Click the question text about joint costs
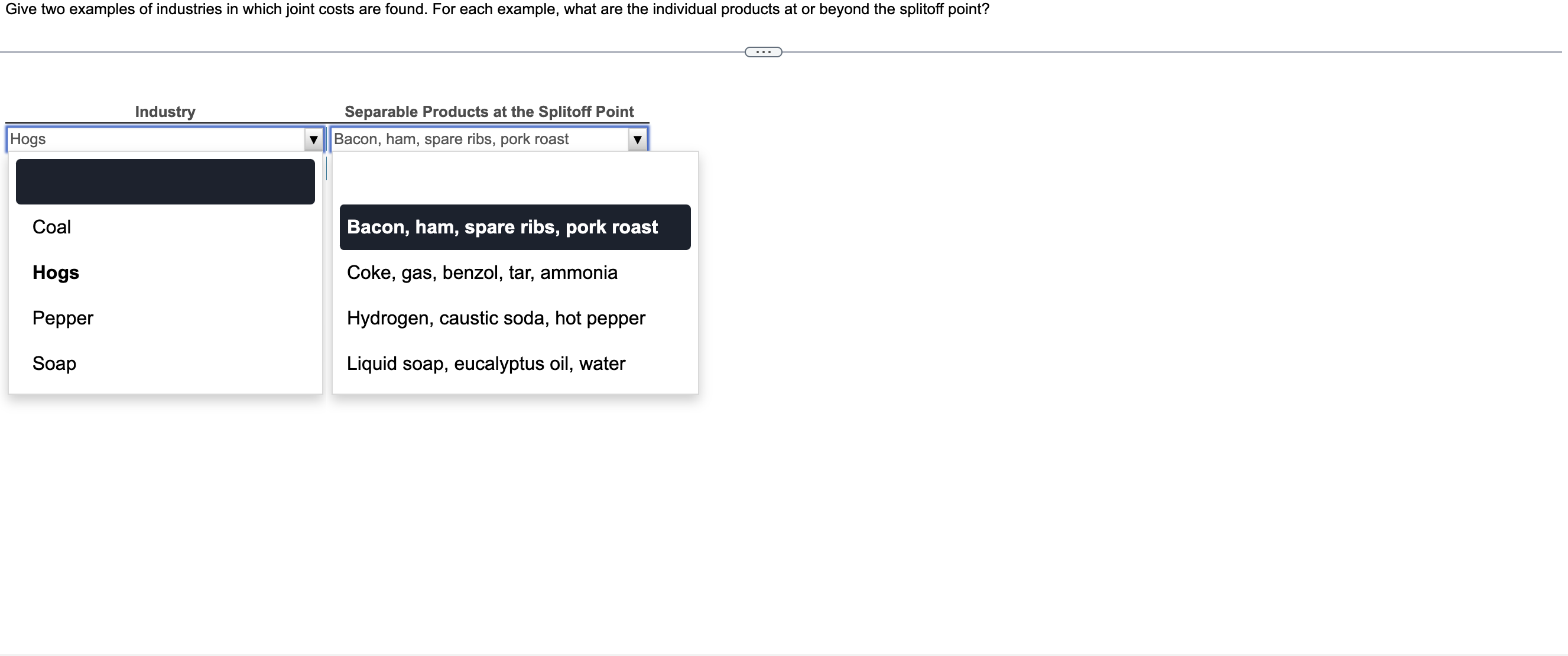Screen dimensions: 1568x656 pyautogui.click(x=497, y=9)
